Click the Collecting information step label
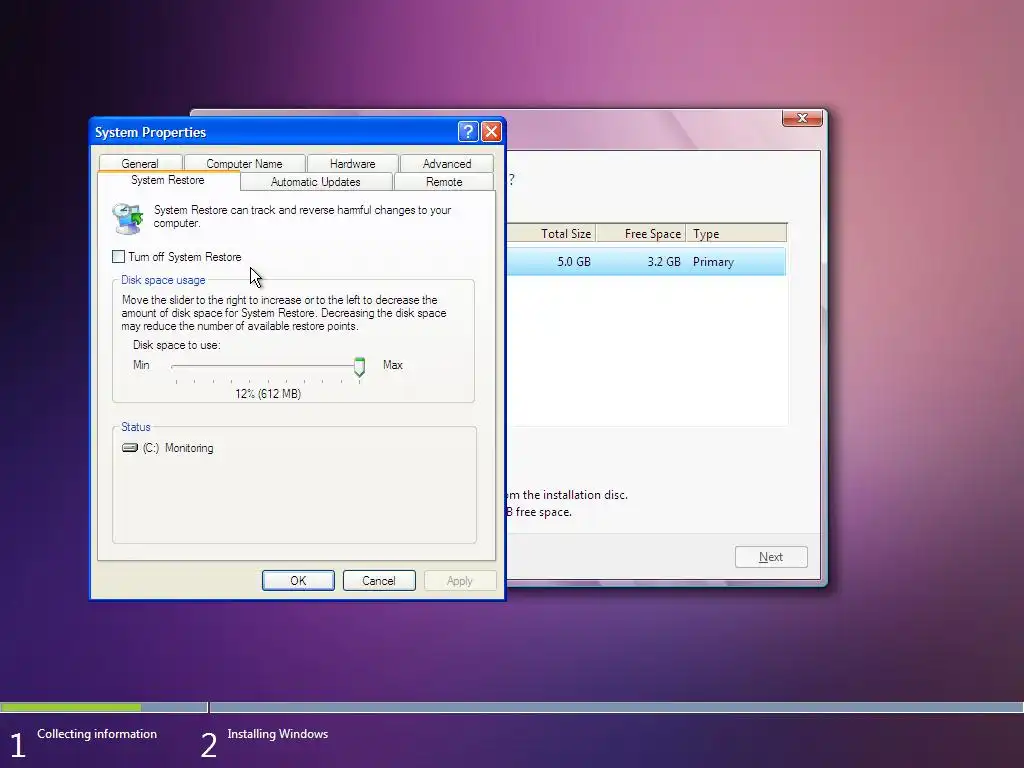1024x768 pixels. [x=97, y=734]
